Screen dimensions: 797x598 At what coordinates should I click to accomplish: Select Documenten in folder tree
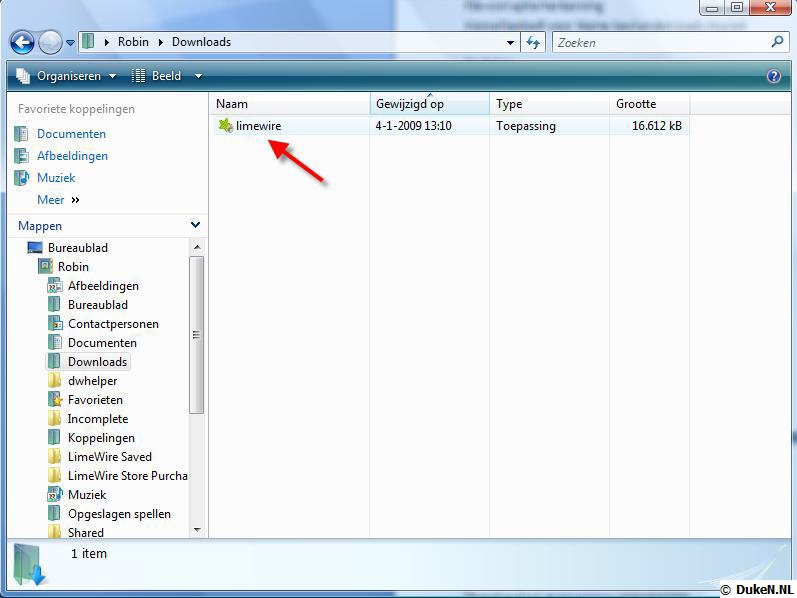[x=102, y=343]
